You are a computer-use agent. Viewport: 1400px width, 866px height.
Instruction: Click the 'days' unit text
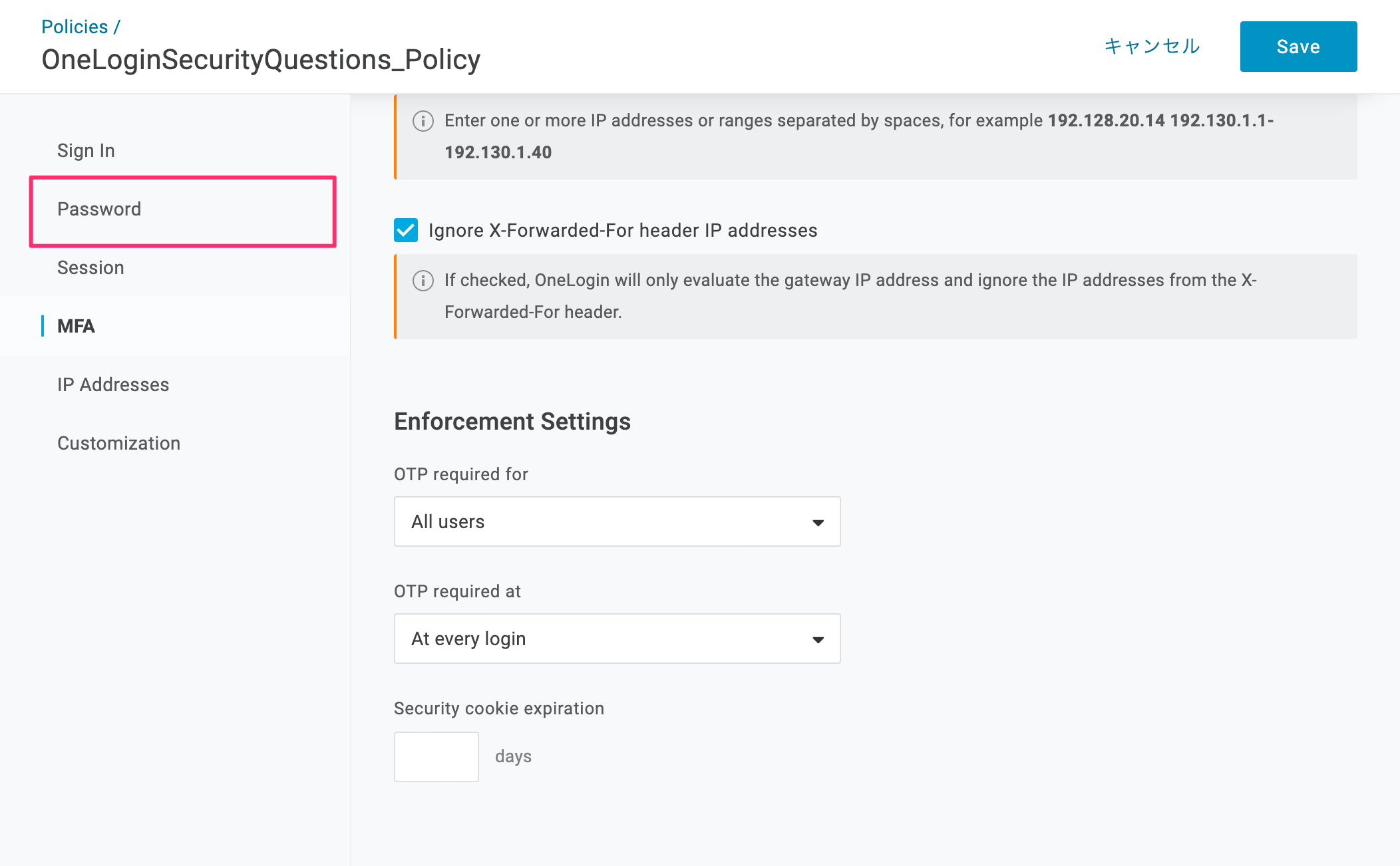pos(513,756)
